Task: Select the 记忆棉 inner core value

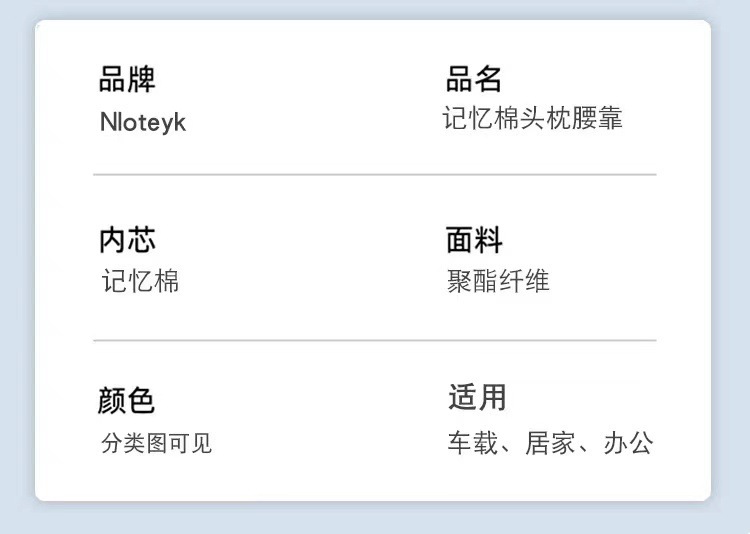Action: click(x=140, y=281)
